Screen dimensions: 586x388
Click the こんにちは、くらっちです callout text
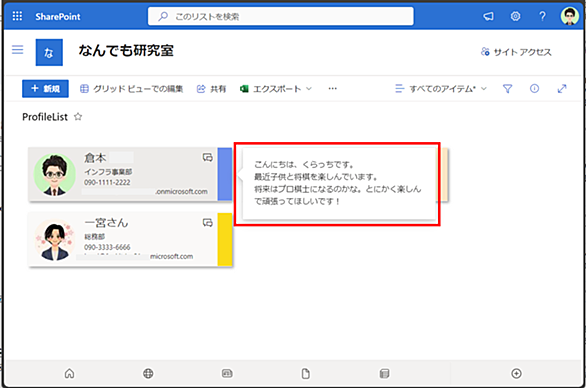(x=304, y=164)
